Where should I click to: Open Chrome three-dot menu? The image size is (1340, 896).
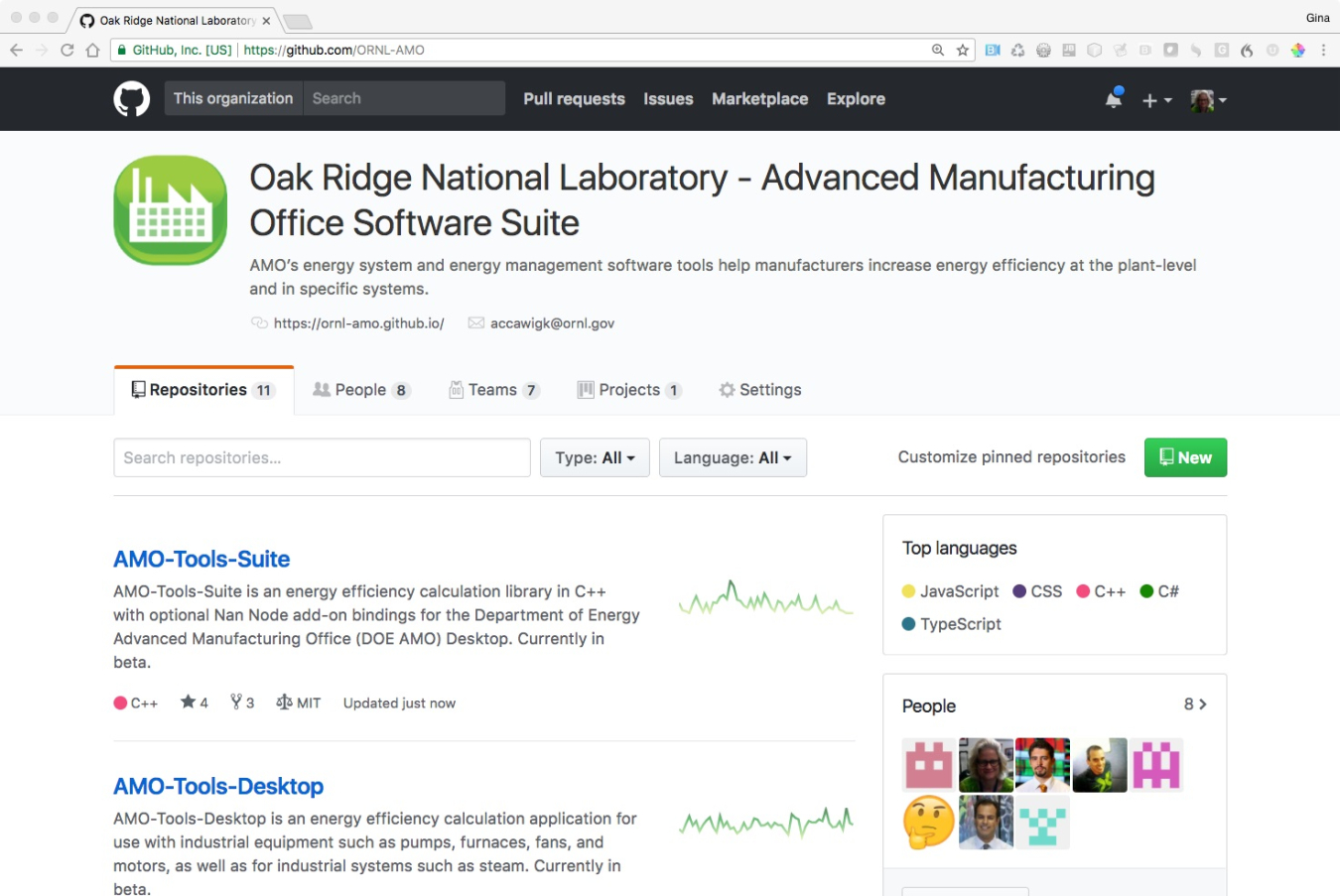pyautogui.click(x=1323, y=50)
